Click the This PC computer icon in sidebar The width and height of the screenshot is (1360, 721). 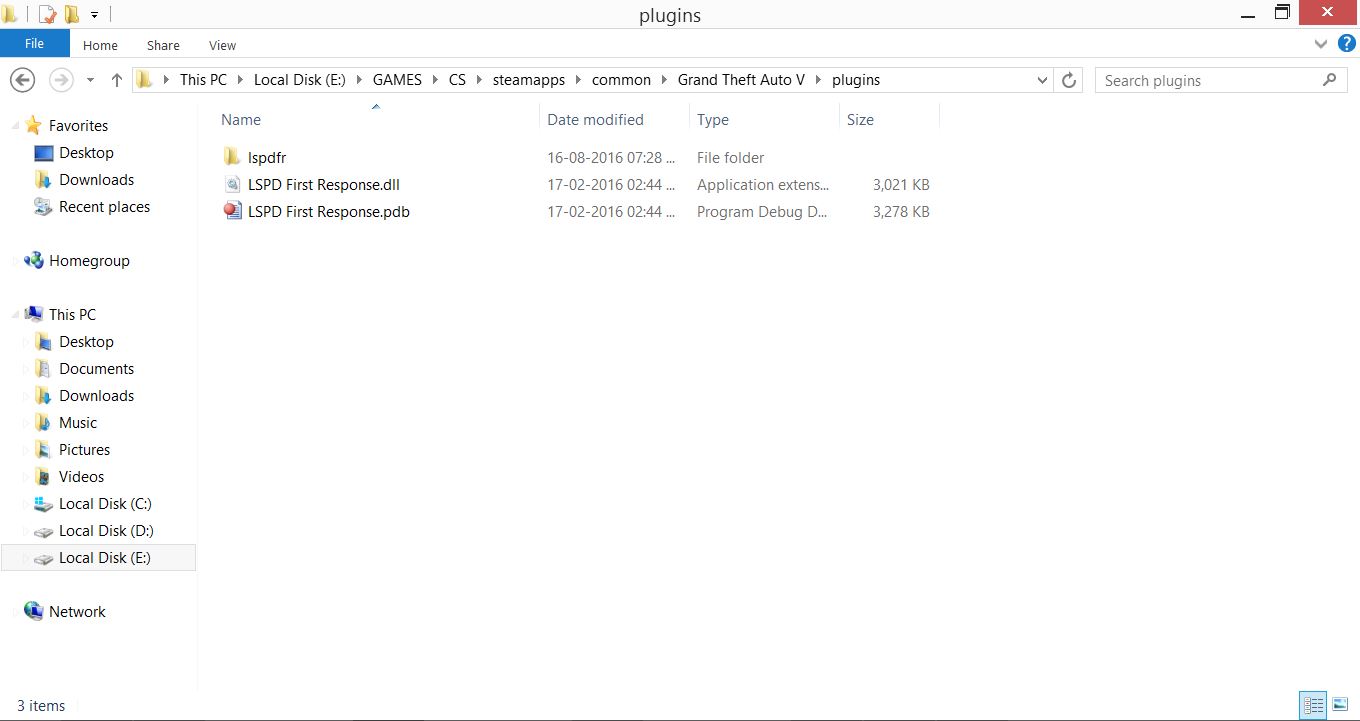click(34, 314)
